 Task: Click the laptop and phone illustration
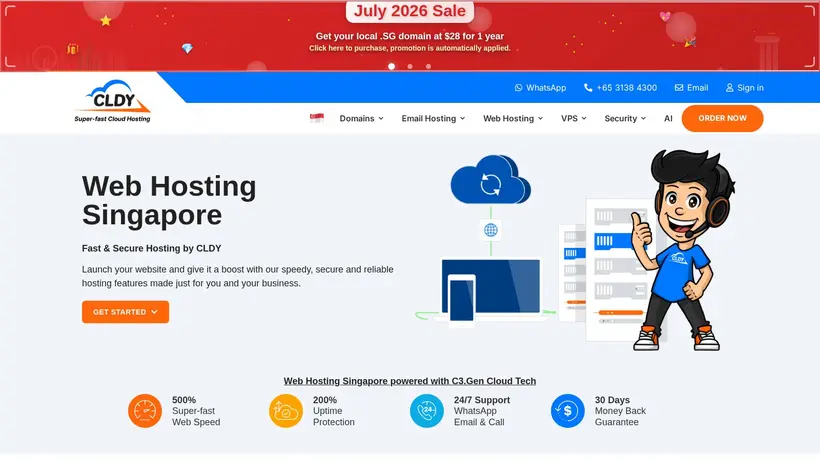click(490, 291)
